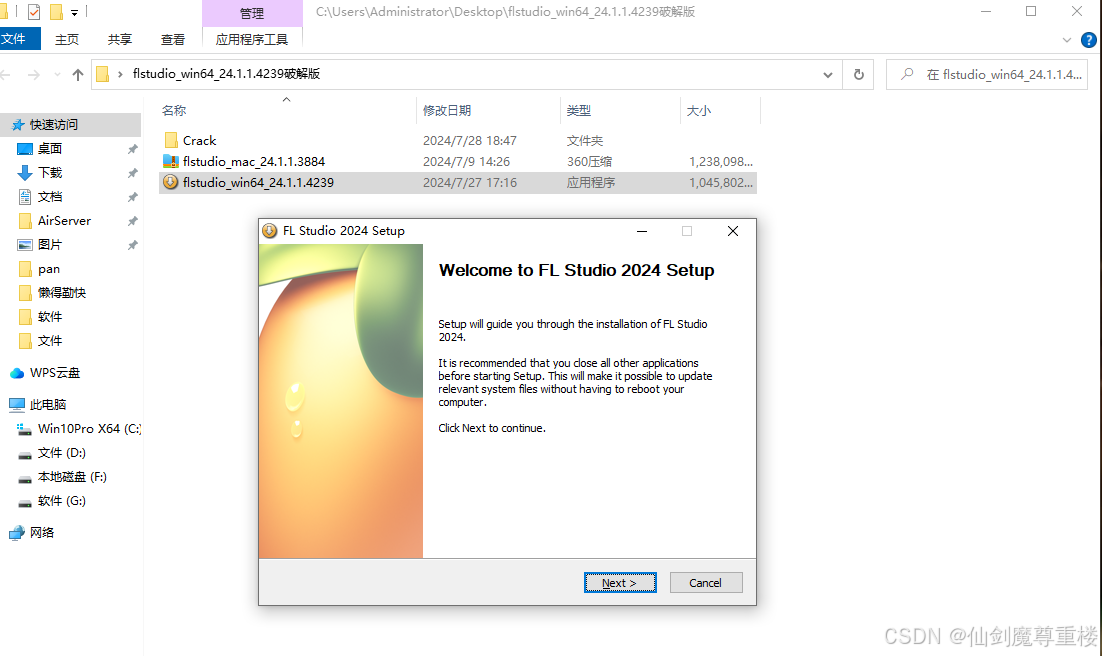Screen dimensions: 1102x656
Task: Expand the address bar history dropdown
Action: (828, 74)
